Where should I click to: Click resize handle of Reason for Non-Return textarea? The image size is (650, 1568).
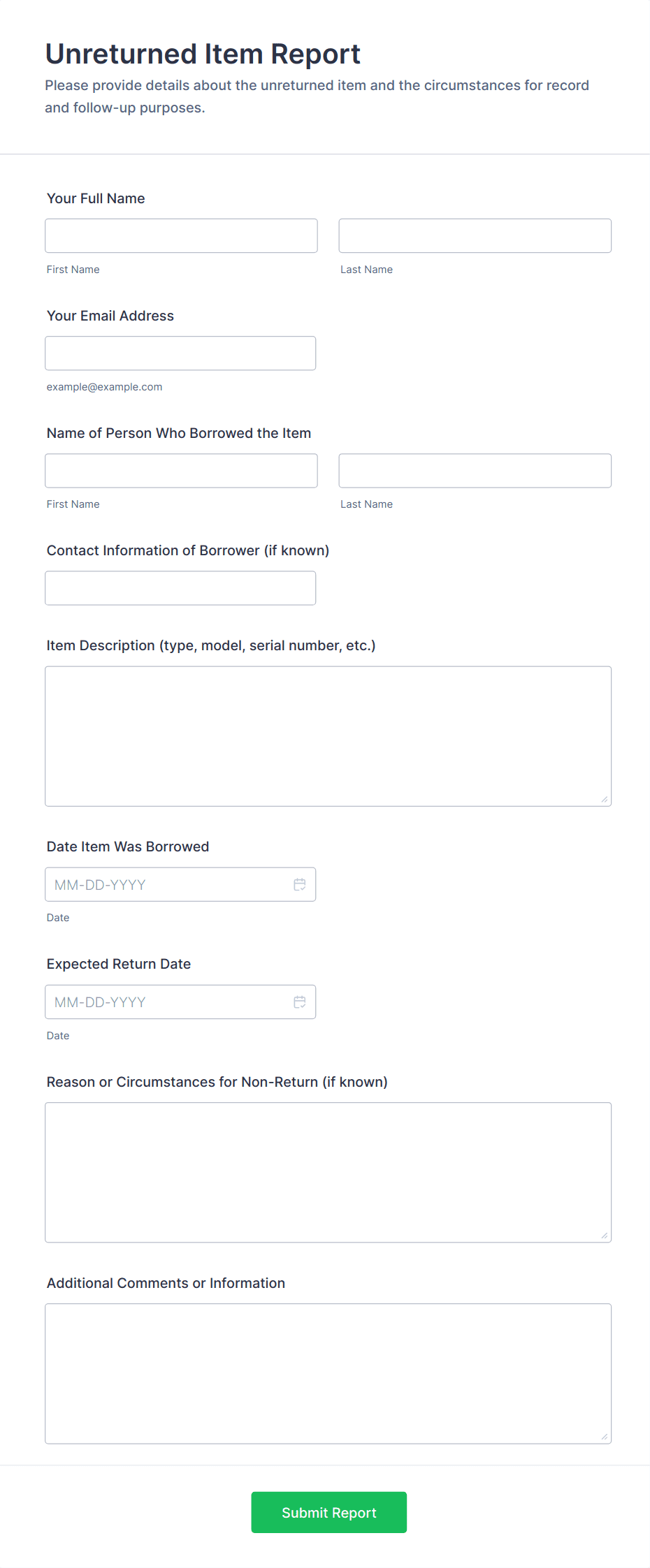[605, 1235]
